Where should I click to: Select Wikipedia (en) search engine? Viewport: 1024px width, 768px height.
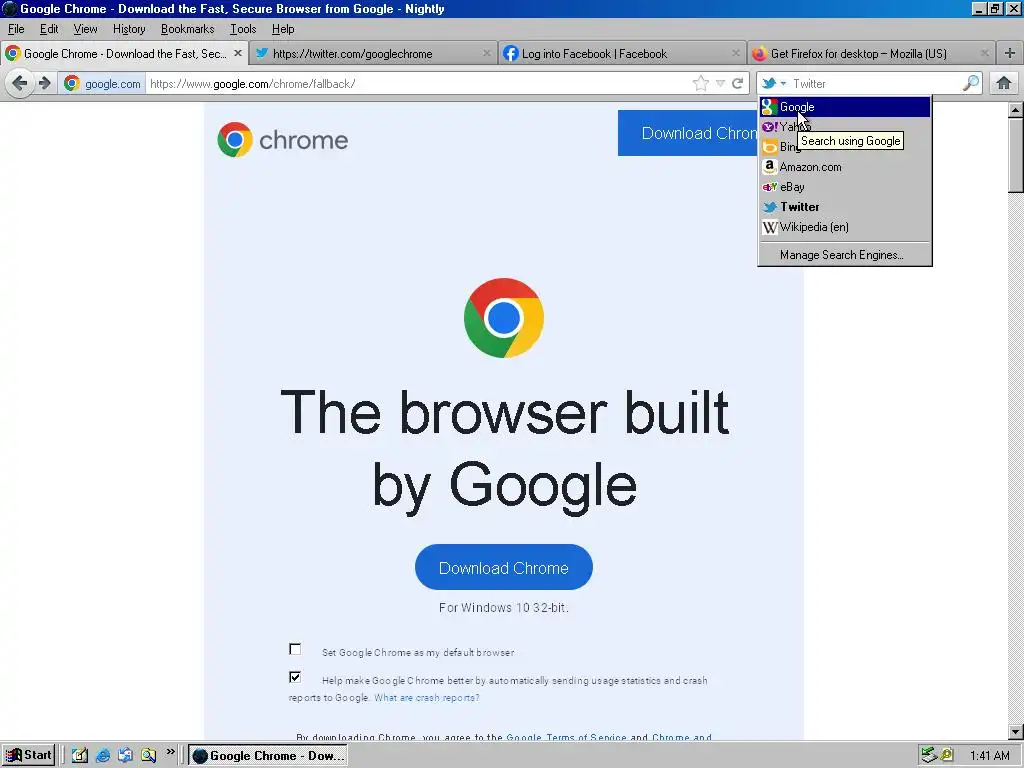tap(845, 227)
